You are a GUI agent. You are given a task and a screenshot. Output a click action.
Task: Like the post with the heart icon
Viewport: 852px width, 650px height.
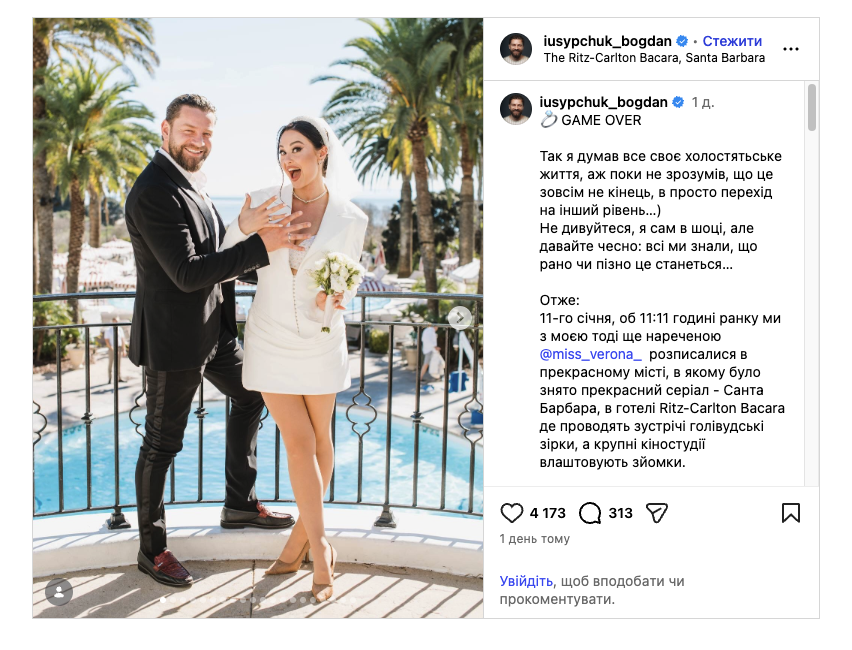[511, 513]
